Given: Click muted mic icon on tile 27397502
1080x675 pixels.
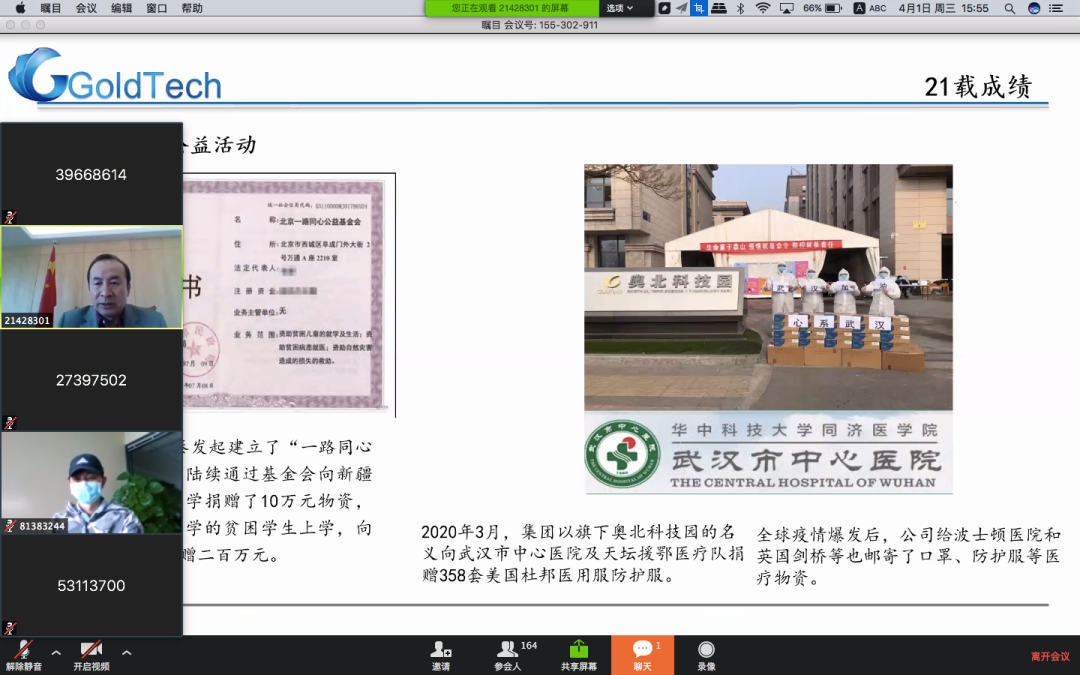Looking at the screenshot, I should click(x=10, y=422).
